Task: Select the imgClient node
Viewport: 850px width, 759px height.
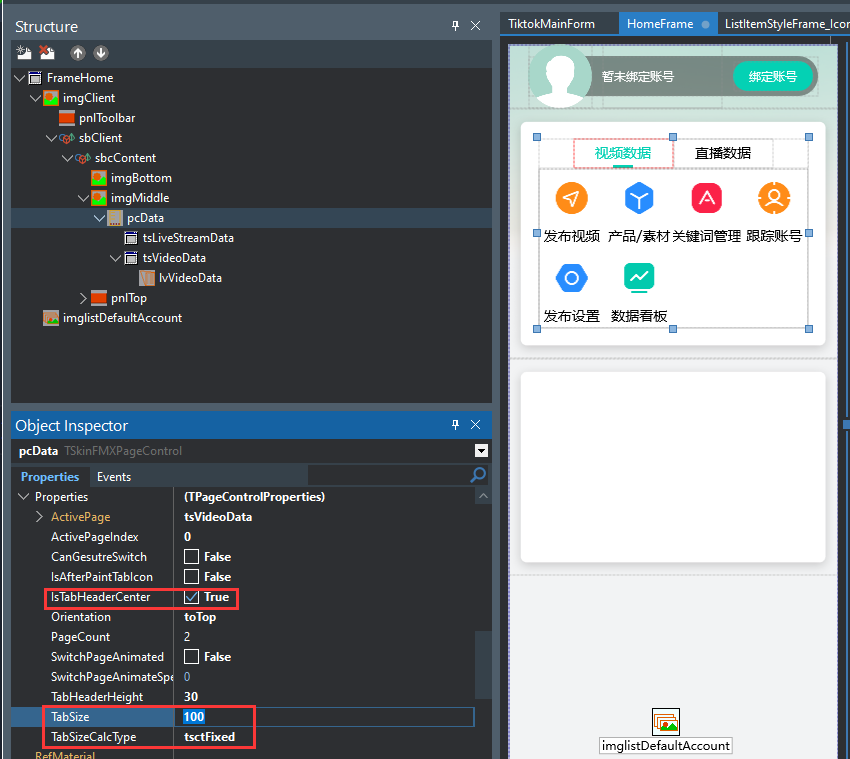Action: click(x=88, y=98)
